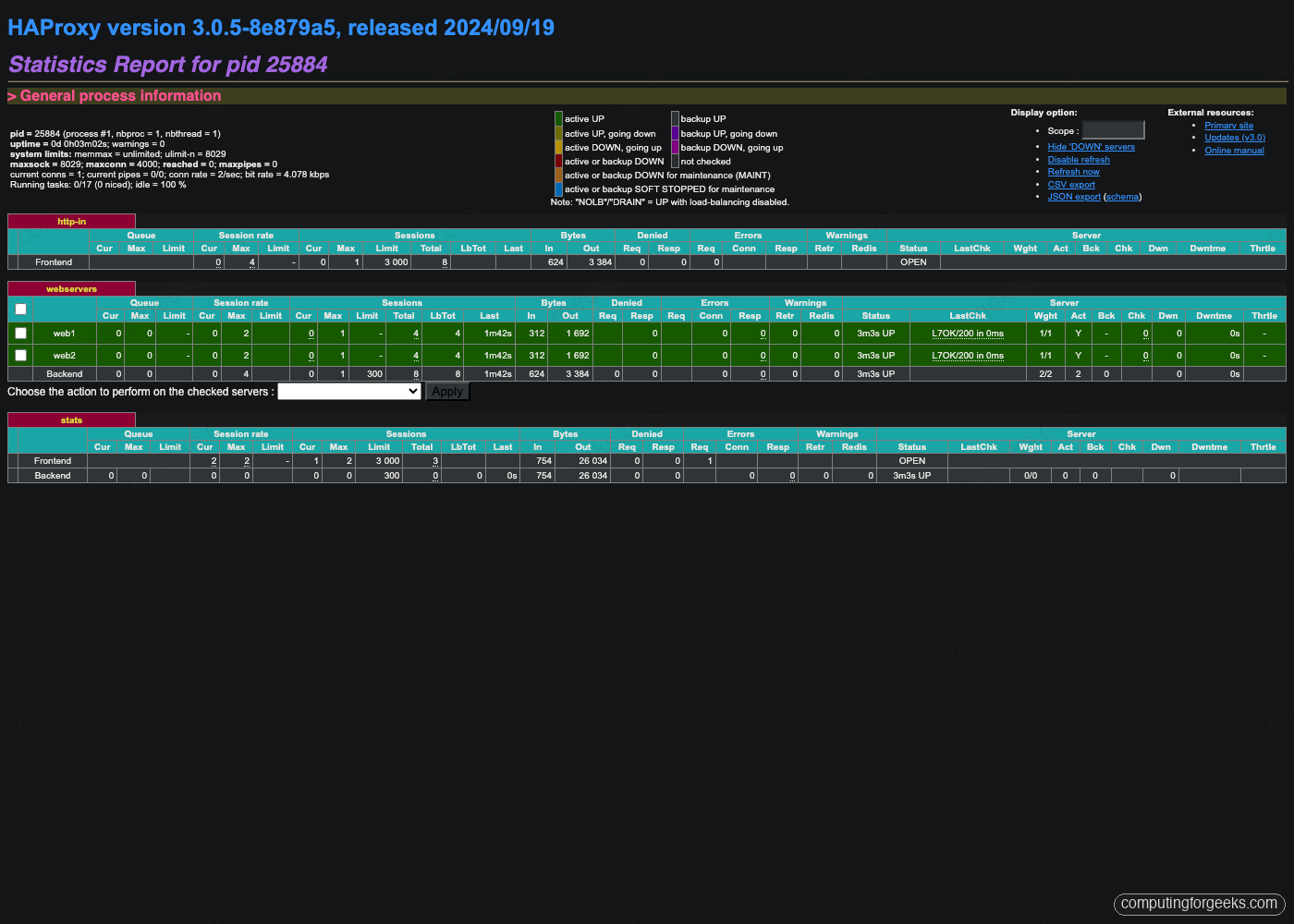Viewport: 1294px width, 924px height.
Task: Click web2's L7OK/200 LastChk link
Action: 968,355
